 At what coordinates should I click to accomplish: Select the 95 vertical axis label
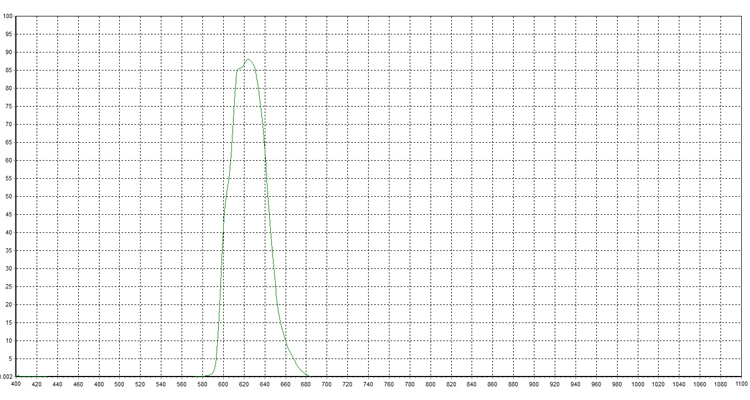[9, 34]
